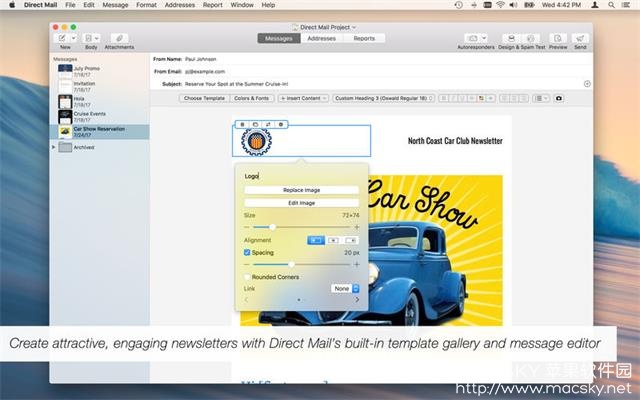The width and height of the screenshot is (640, 400).
Task: Open the Body type dropdown in toolbar
Action: click(x=91, y=38)
